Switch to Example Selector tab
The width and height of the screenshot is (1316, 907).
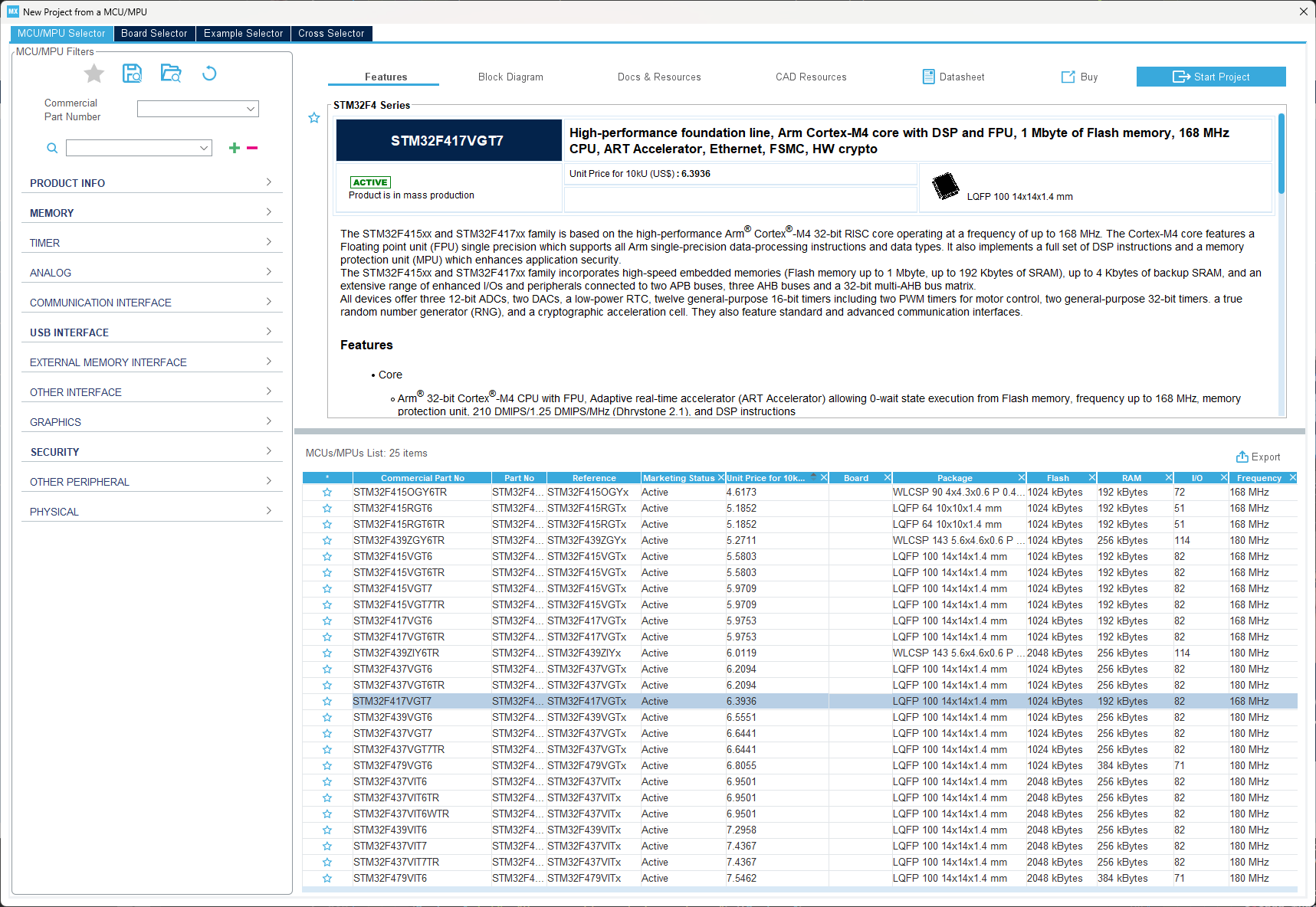(x=243, y=34)
